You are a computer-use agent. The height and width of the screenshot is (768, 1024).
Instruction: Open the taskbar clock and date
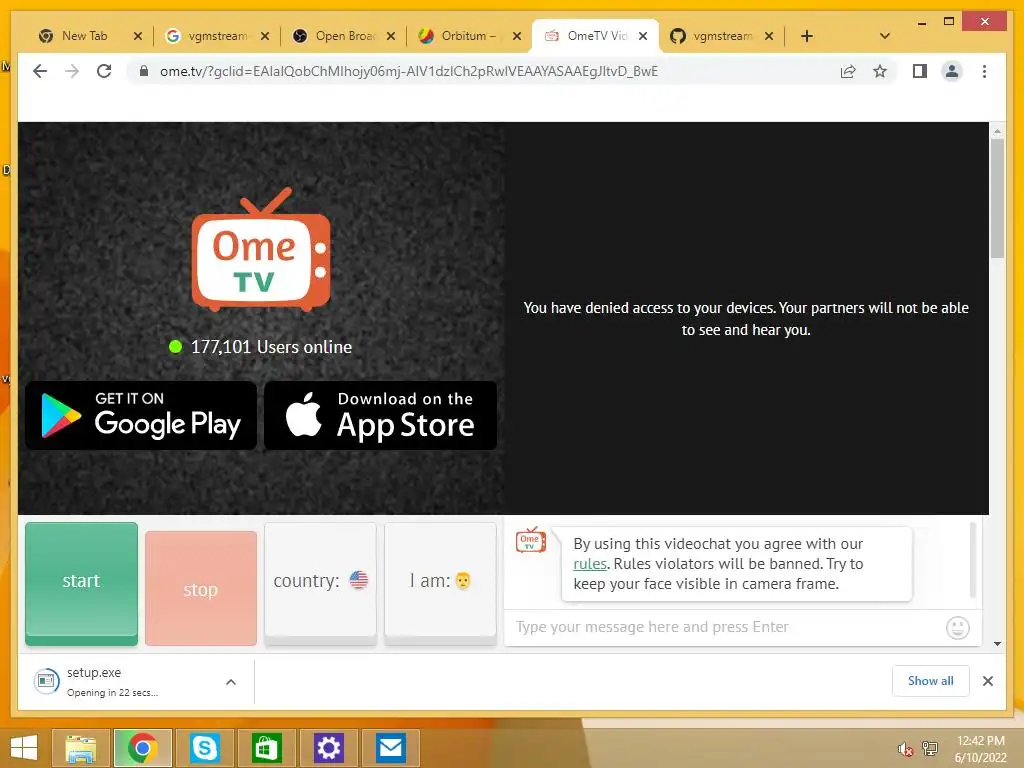point(980,749)
